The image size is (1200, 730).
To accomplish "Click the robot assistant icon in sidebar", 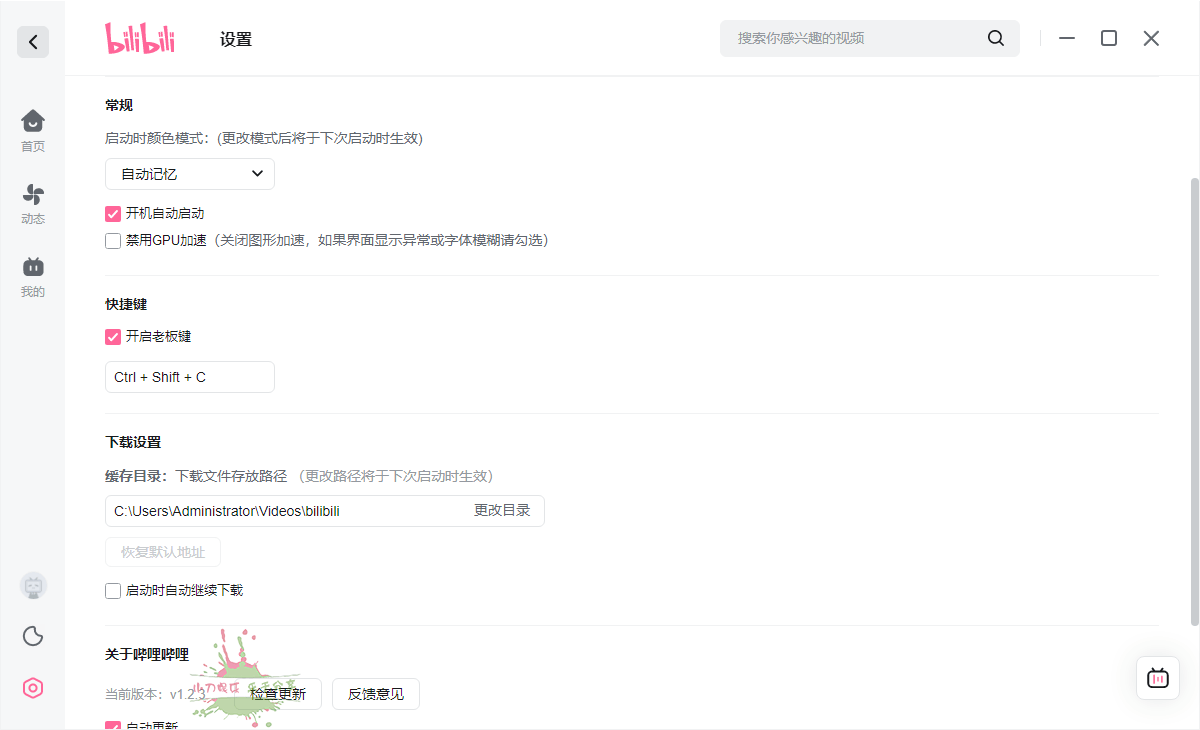I will (32, 585).
